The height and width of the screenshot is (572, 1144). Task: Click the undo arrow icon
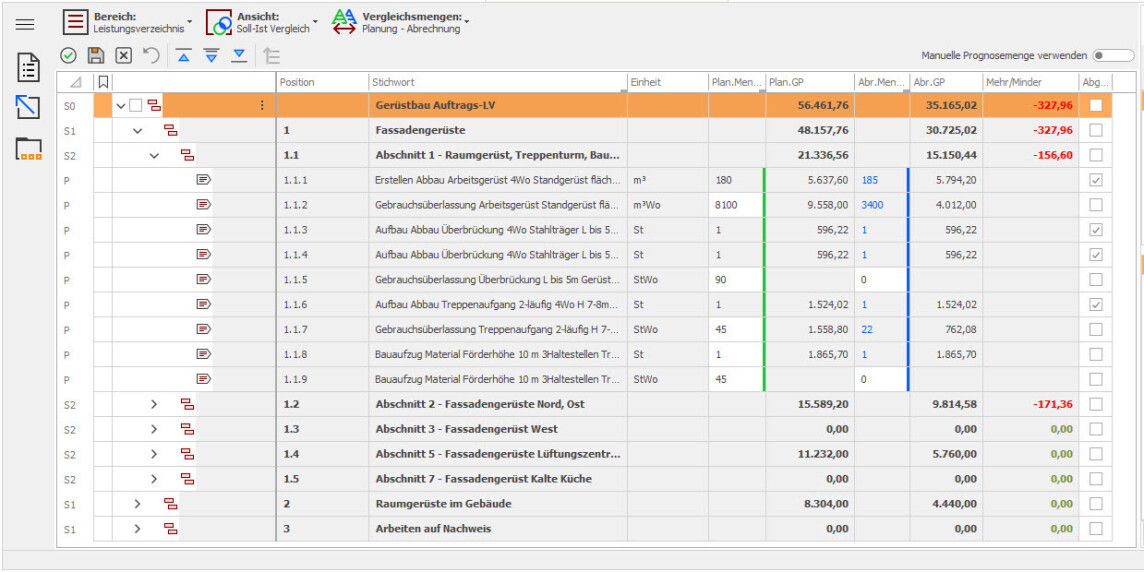pos(151,56)
